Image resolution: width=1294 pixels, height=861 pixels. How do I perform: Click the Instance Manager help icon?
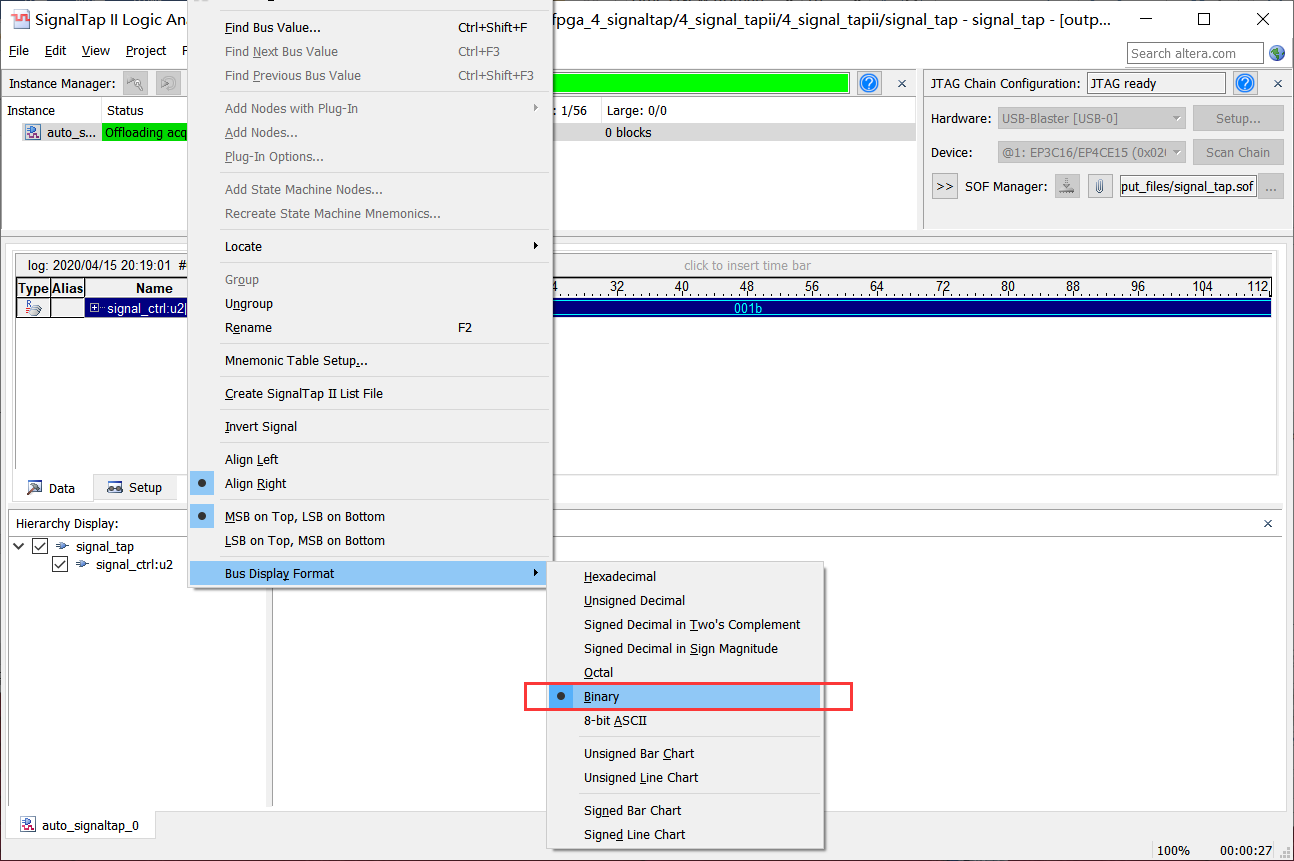click(x=869, y=84)
